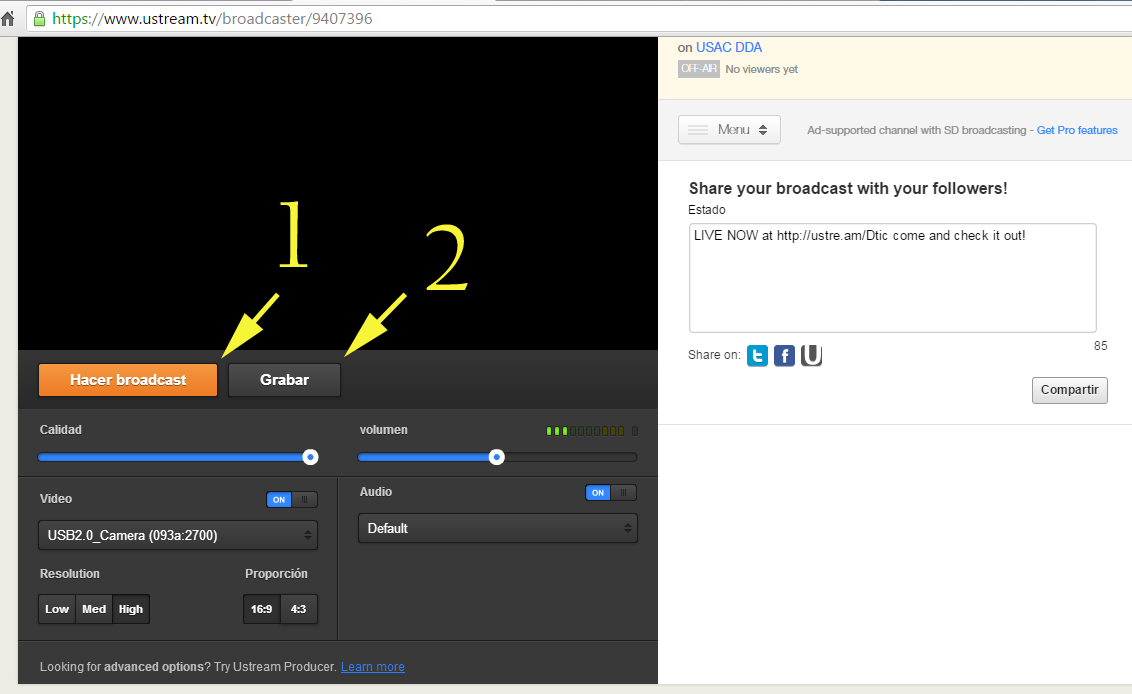This screenshot has width=1132, height=694.
Task: Toggle the Video ON switch
Action: point(292,500)
